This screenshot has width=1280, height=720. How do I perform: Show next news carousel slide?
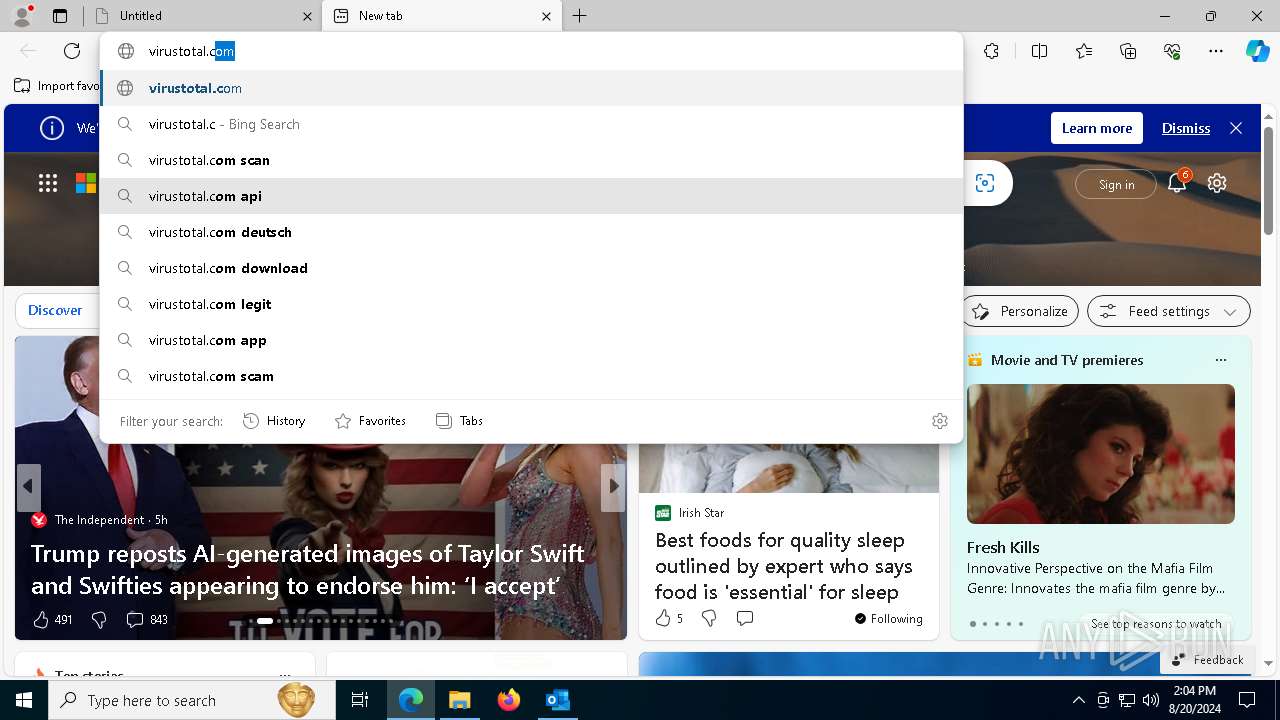pyautogui.click(x=613, y=487)
